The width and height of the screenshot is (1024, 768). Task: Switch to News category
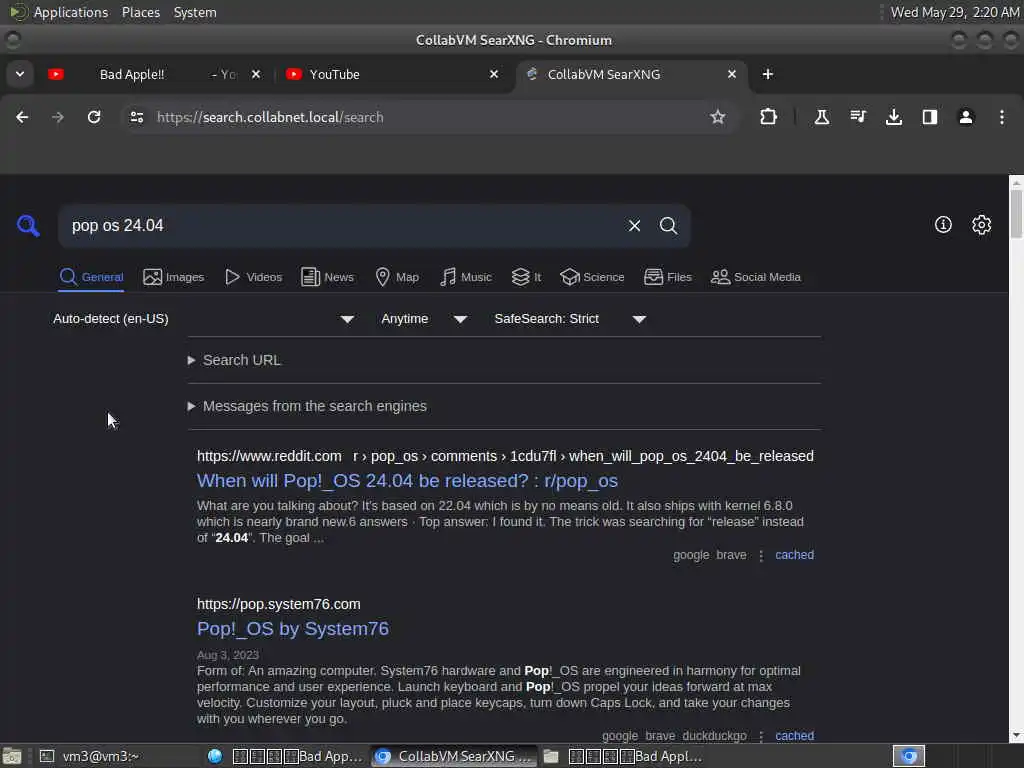[x=327, y=277]
